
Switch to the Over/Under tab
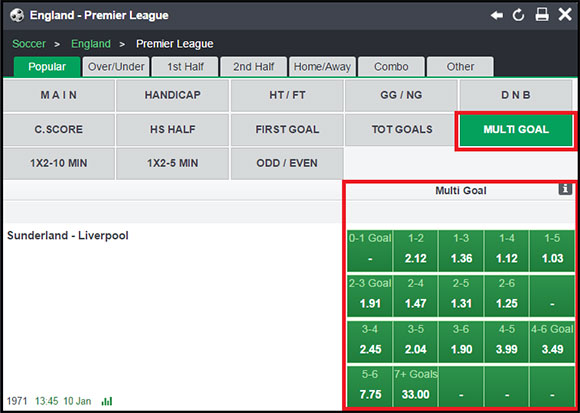[x=116, y=67]
